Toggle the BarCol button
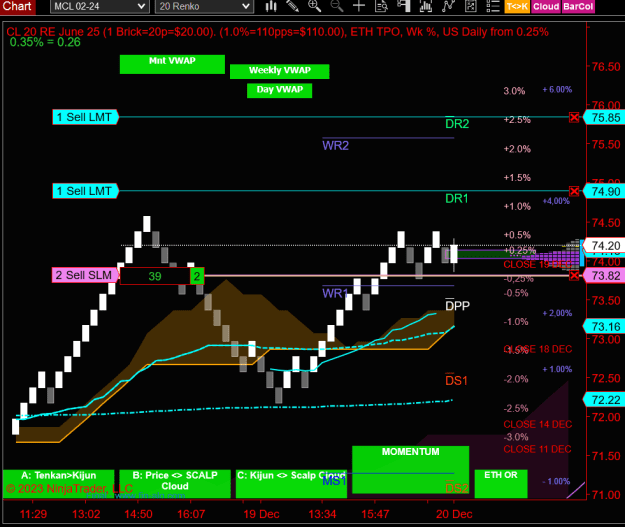 [578, 6]
